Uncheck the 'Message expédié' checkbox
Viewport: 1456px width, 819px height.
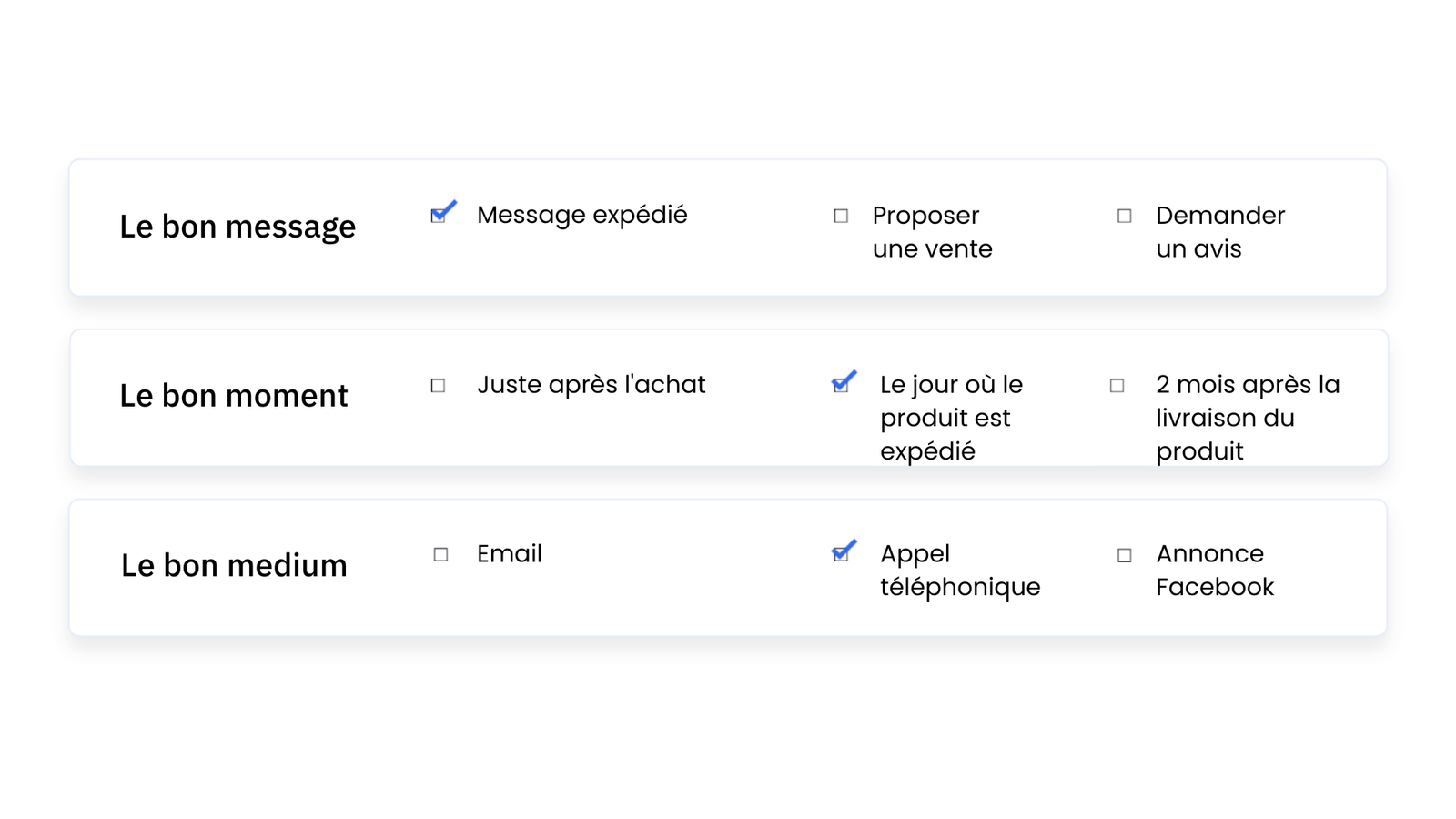pyautogui.click(x=439, y=216)
